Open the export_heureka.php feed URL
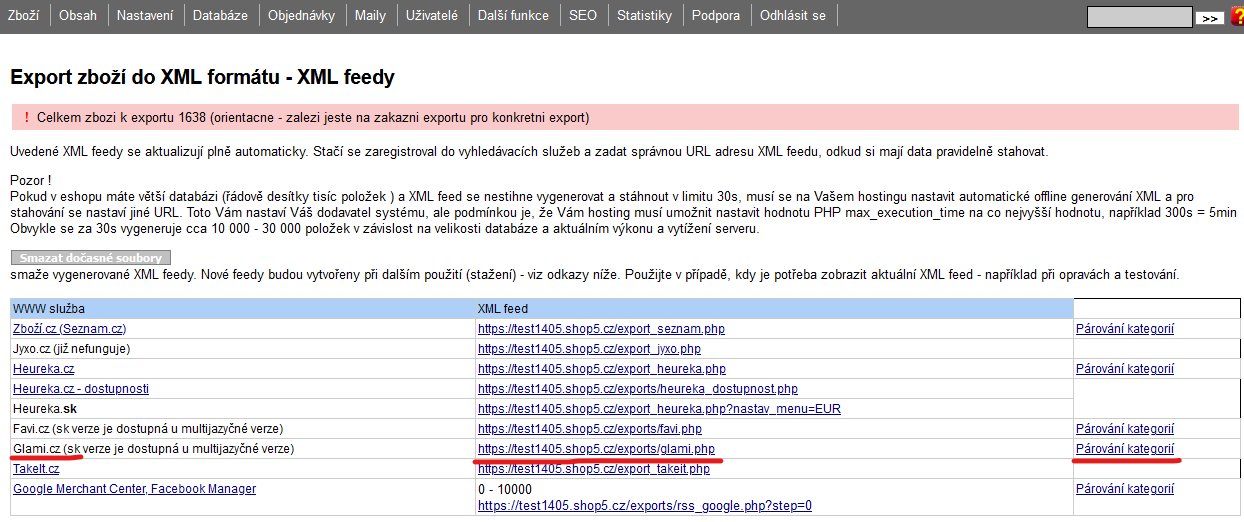 pyautogui.click(x=602, y=369)
